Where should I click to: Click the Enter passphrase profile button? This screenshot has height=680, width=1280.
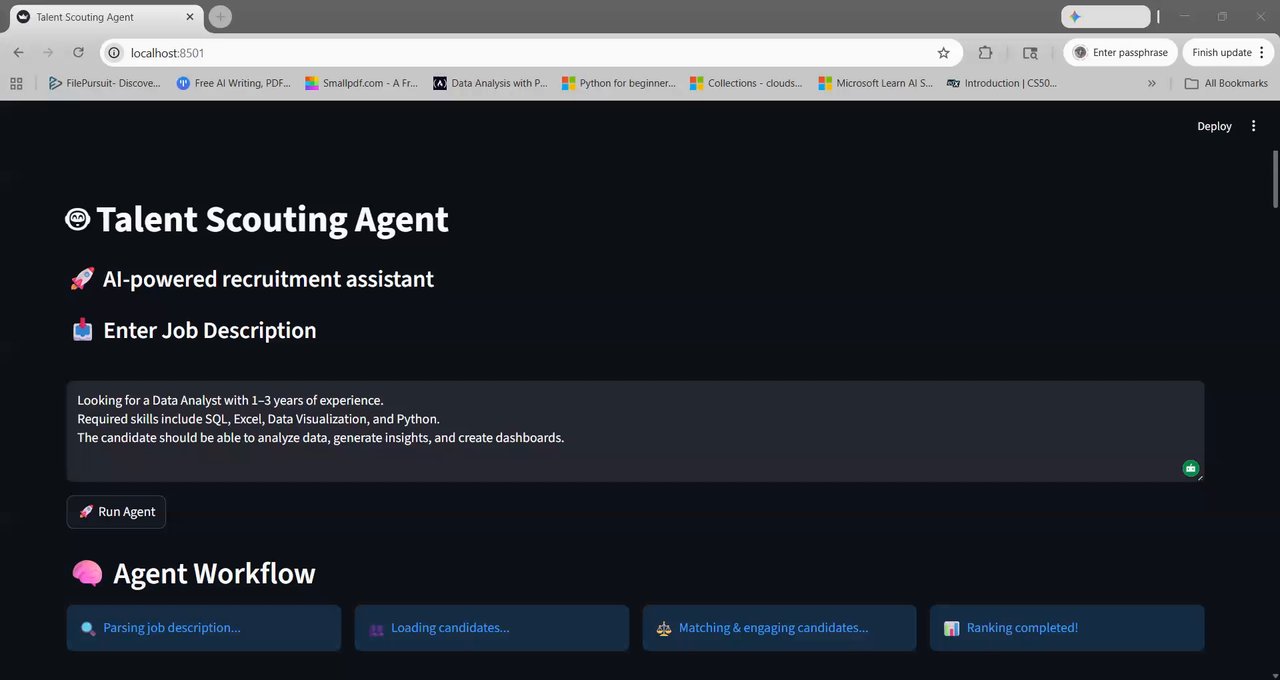coord(1120,53)
